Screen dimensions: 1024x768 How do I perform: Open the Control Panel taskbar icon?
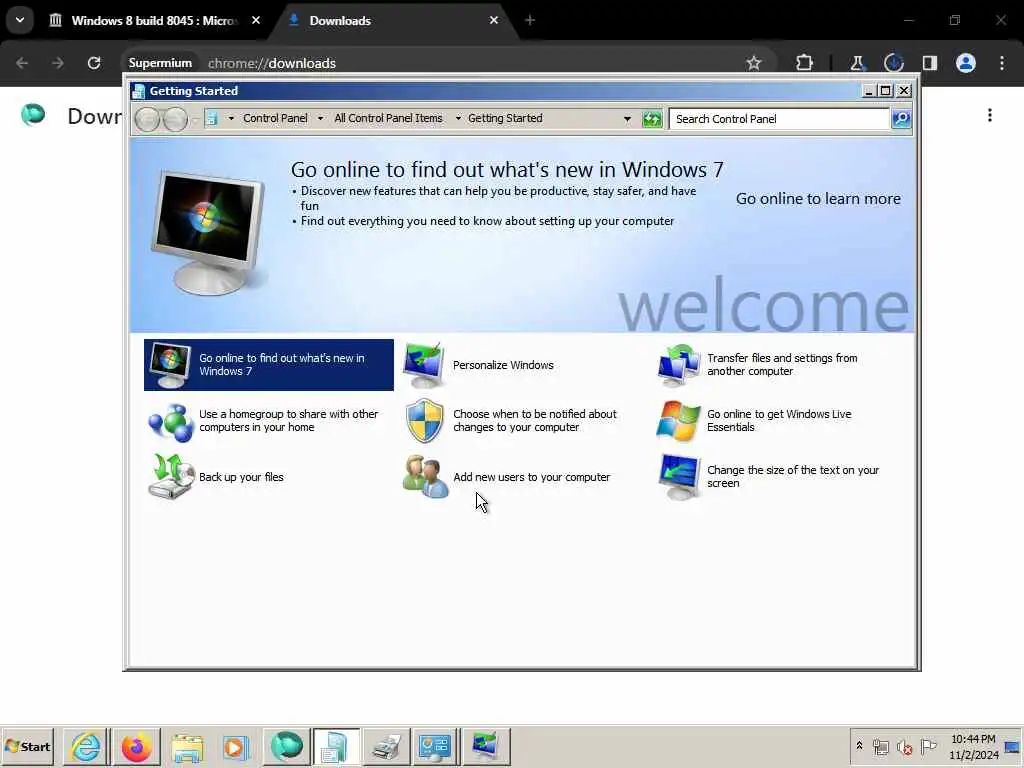(435, 746)
